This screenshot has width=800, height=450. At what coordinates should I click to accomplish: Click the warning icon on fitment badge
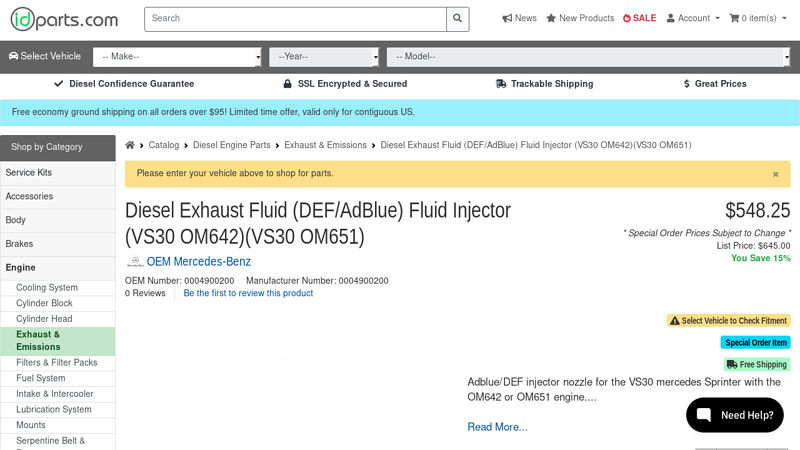pos(674,321)
